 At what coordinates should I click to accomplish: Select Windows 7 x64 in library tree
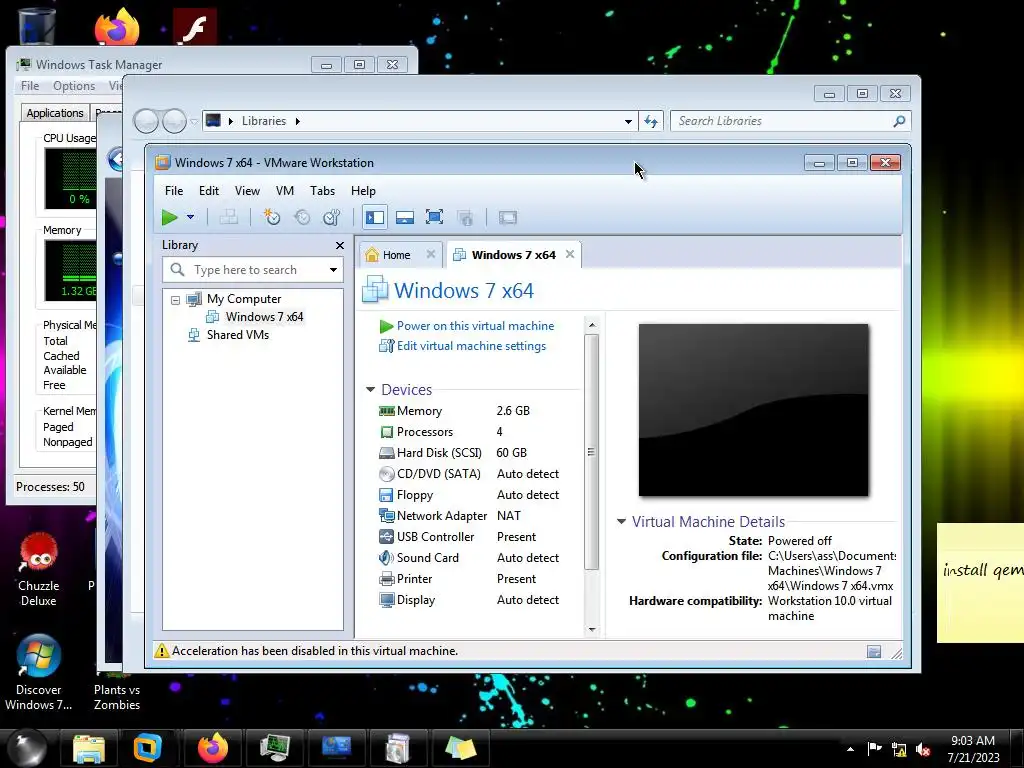click(264, 317)
